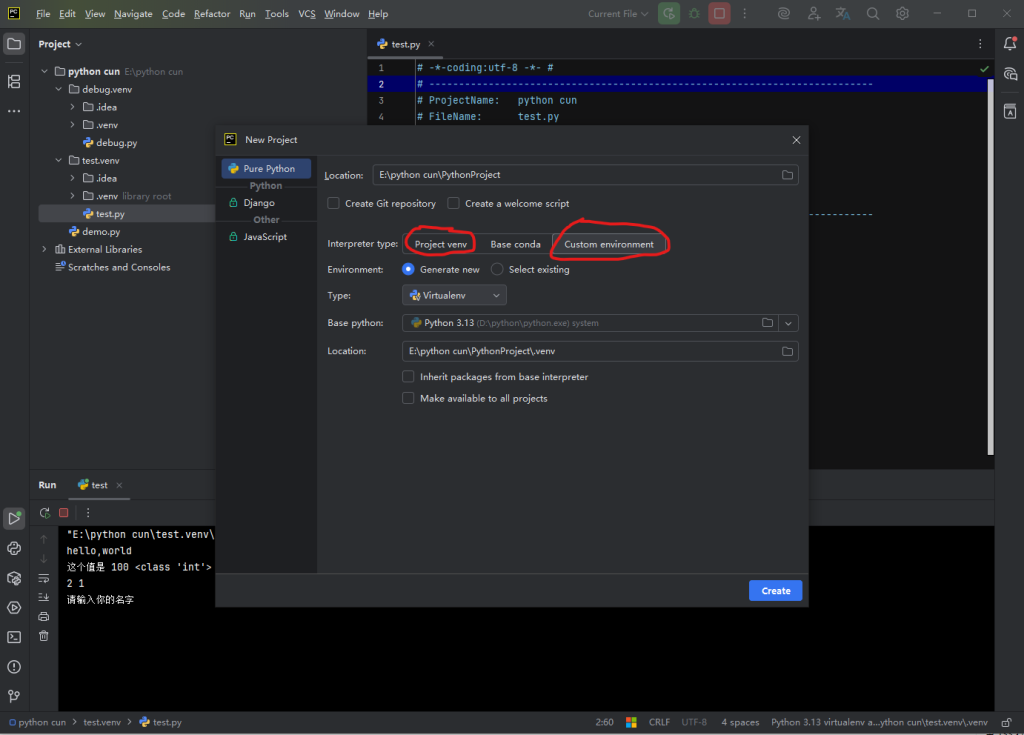1024x735 pixels.
Task: Expand External Libraries tree node
Action: (x=44, y=249)
